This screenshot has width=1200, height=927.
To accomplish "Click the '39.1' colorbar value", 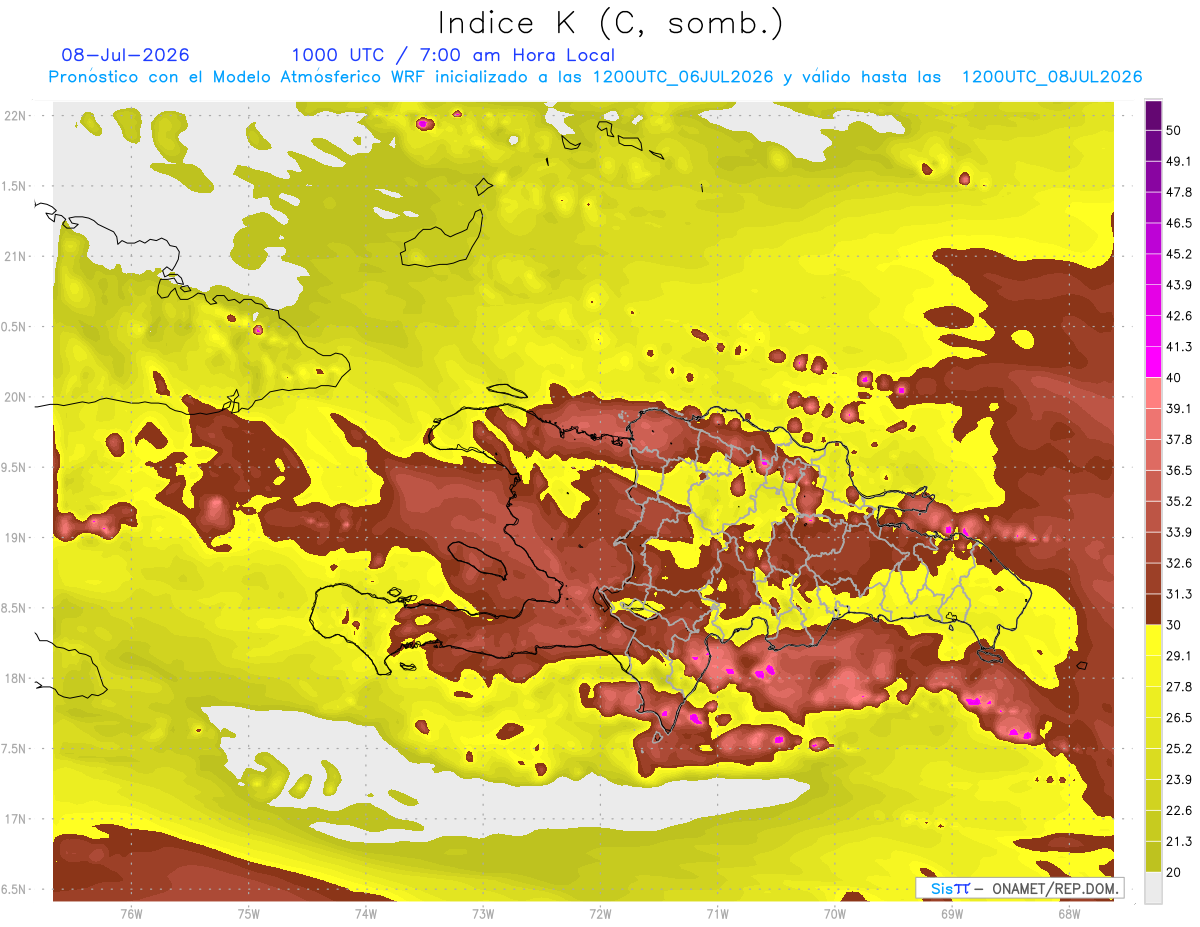I will pyautogui.click(x=1179, y=408).
